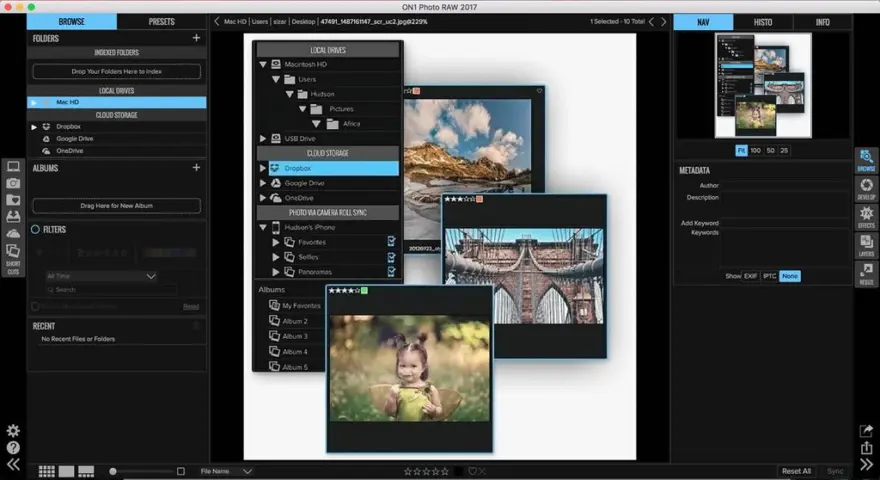Switch to the Presets tab
This screenshot has width=880, height=480.
[162, 22]
